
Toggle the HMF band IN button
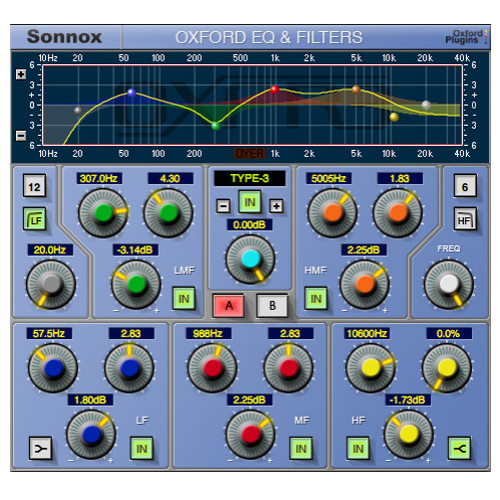pos(316,299)
